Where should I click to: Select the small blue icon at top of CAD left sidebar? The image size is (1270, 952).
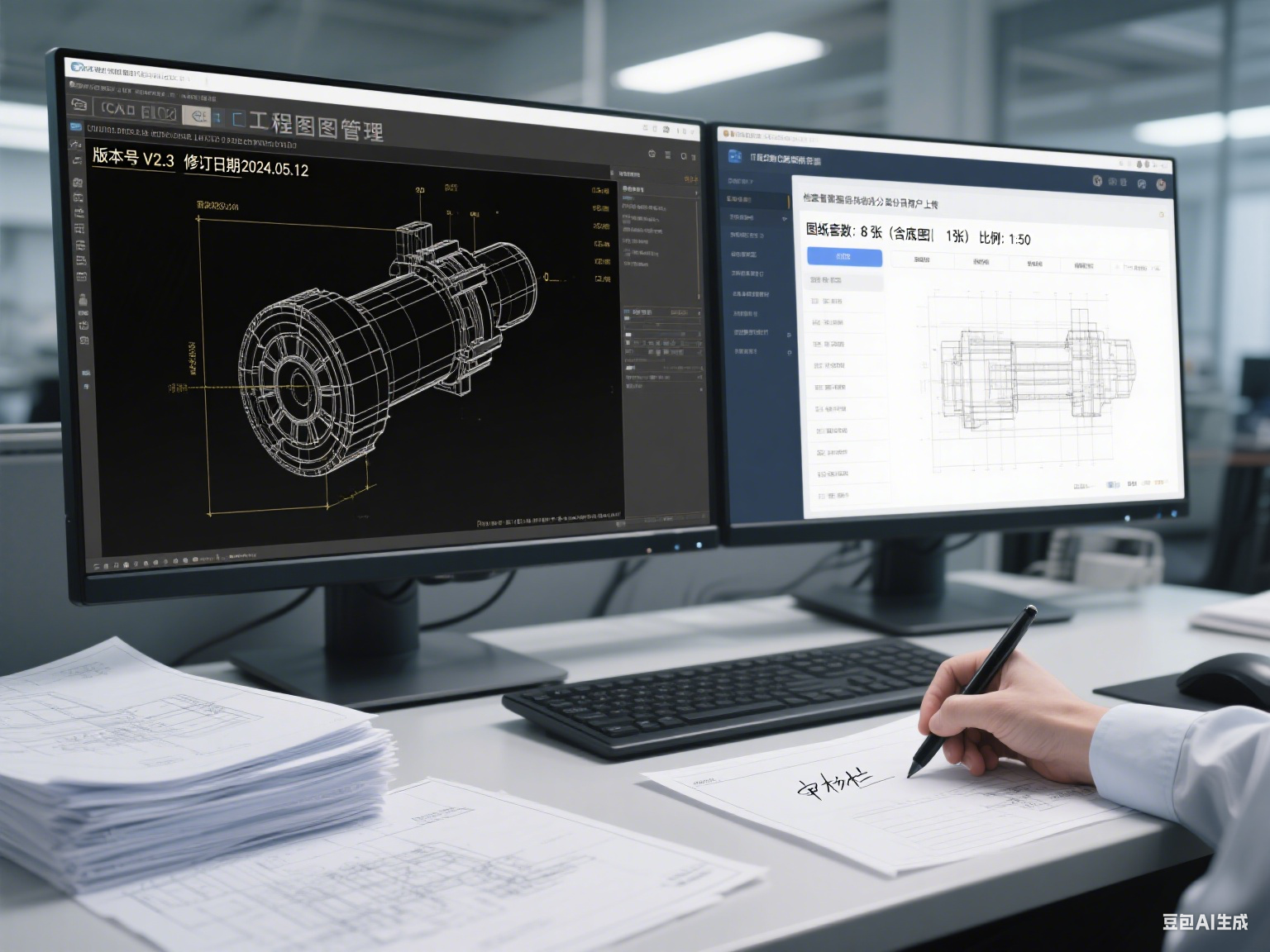point(76,127)
